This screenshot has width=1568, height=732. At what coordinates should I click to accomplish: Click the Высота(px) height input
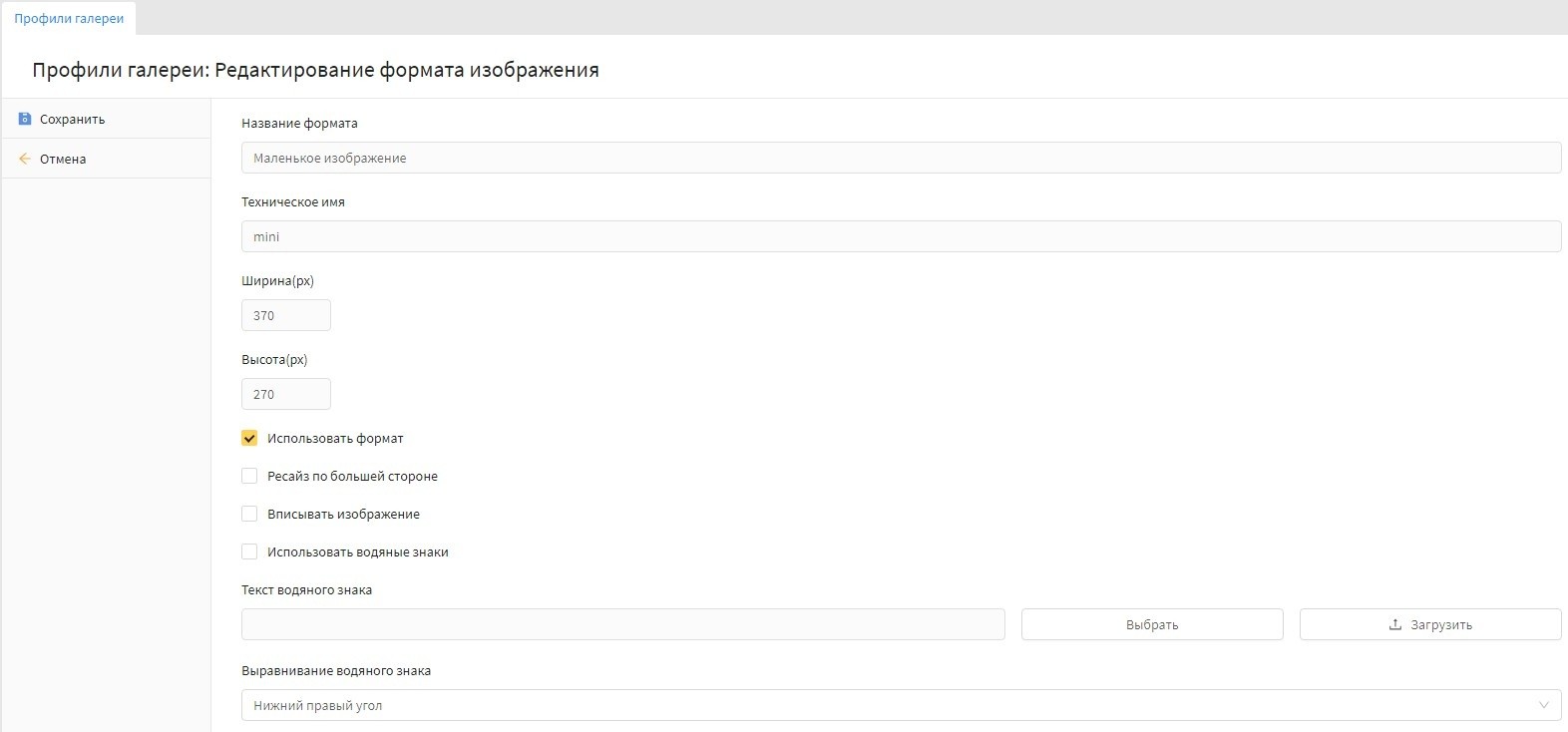pos(285,394)
